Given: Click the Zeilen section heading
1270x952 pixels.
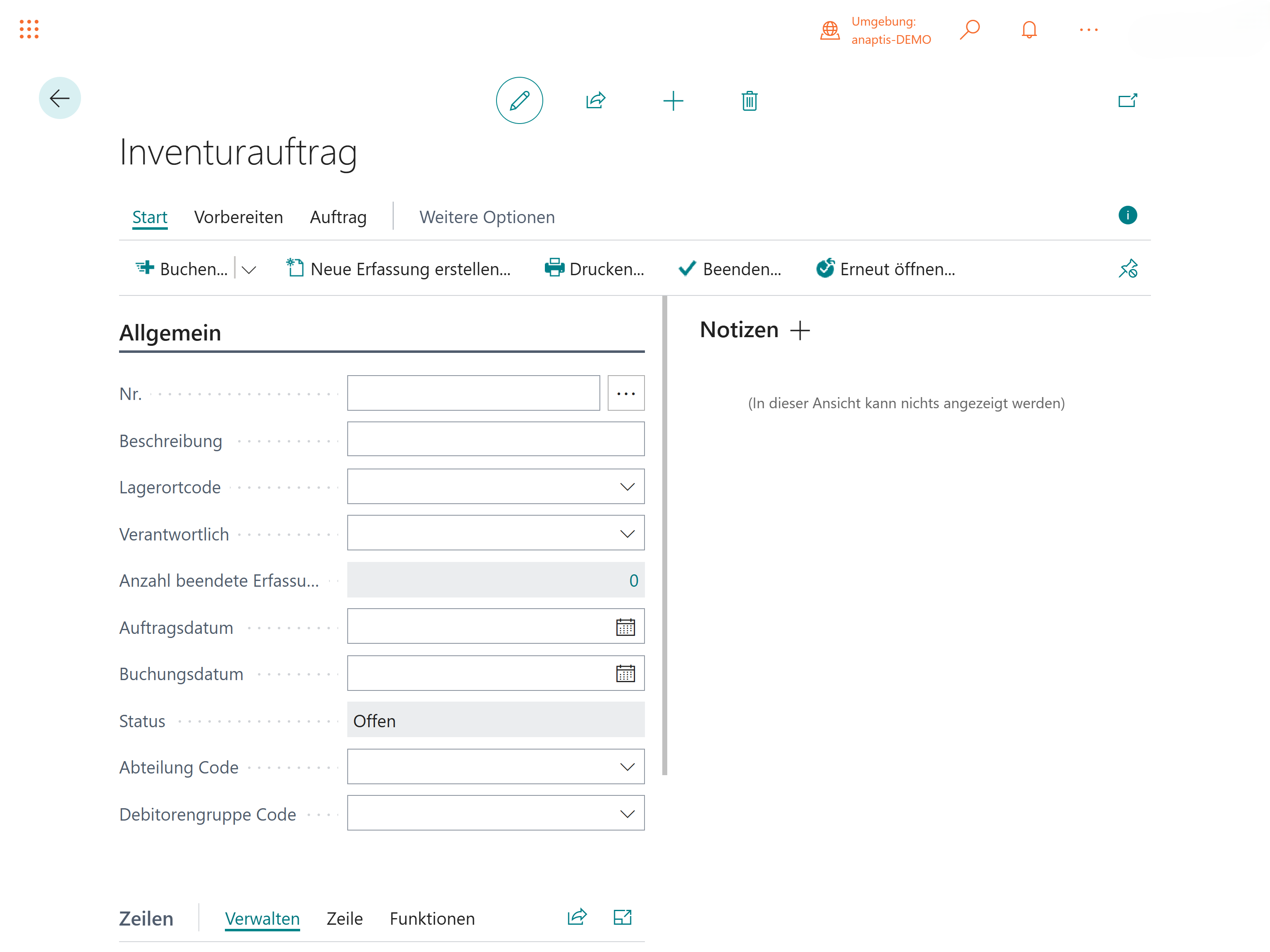Looking at the screenshot, I should click(x=146, y=919).
